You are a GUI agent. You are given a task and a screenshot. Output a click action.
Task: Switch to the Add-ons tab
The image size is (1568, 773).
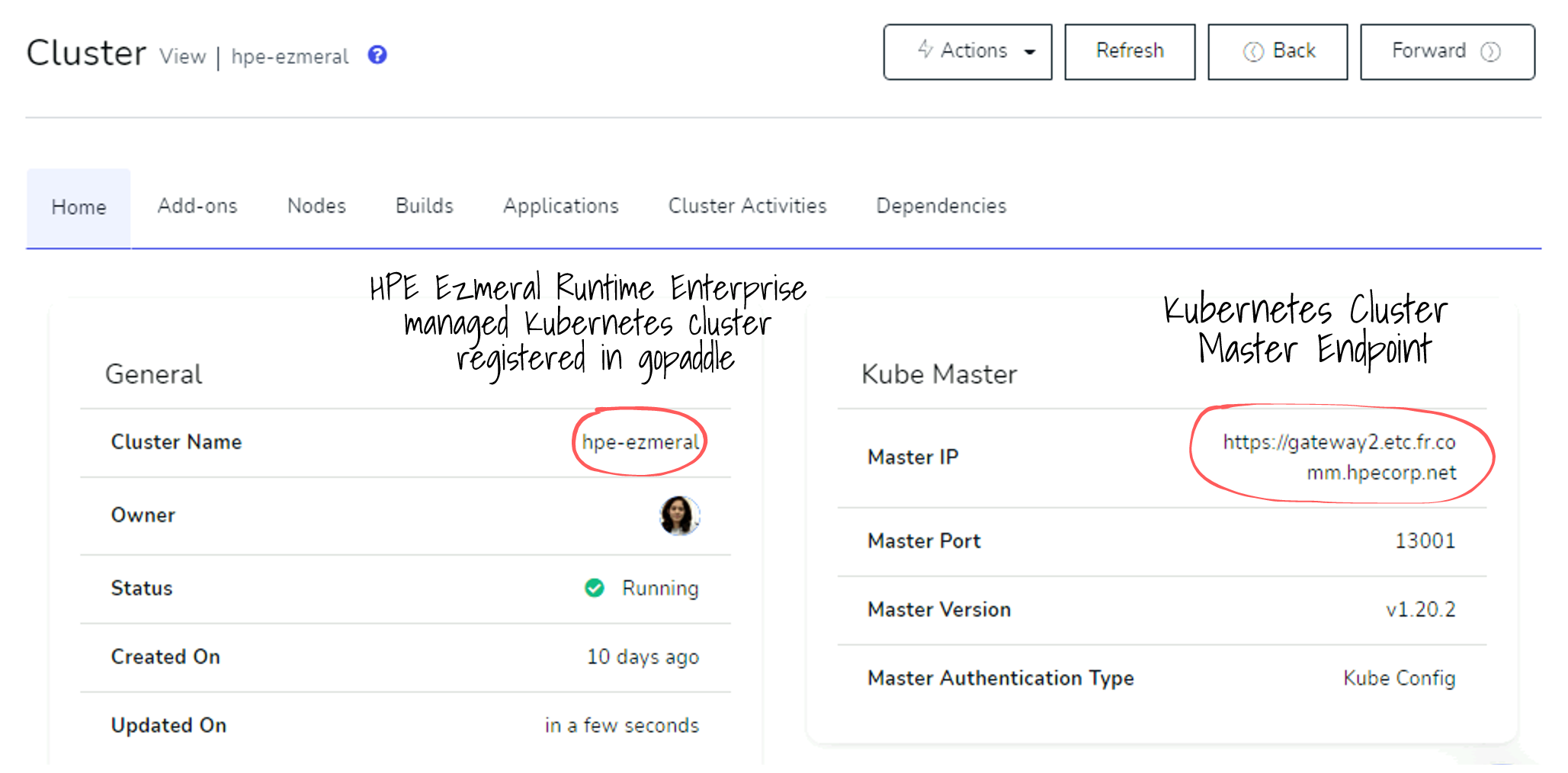197,206
